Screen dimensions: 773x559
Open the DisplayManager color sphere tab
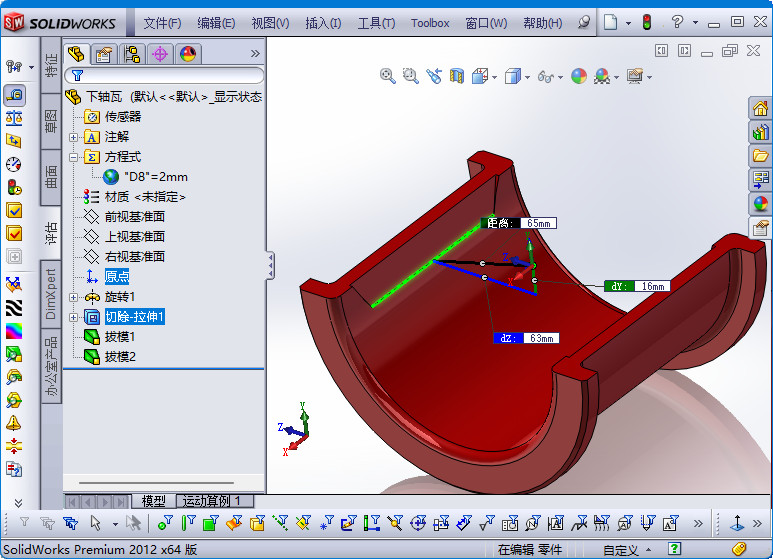(x=188, y=53)
